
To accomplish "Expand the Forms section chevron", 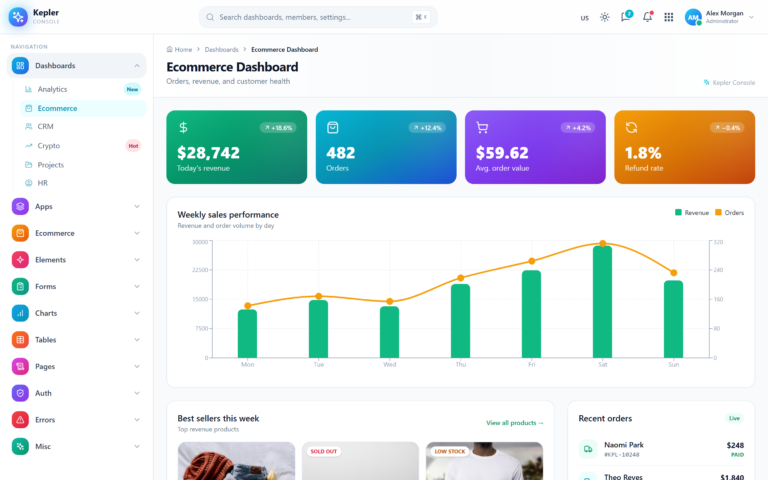I will click(x=137, y=286).
